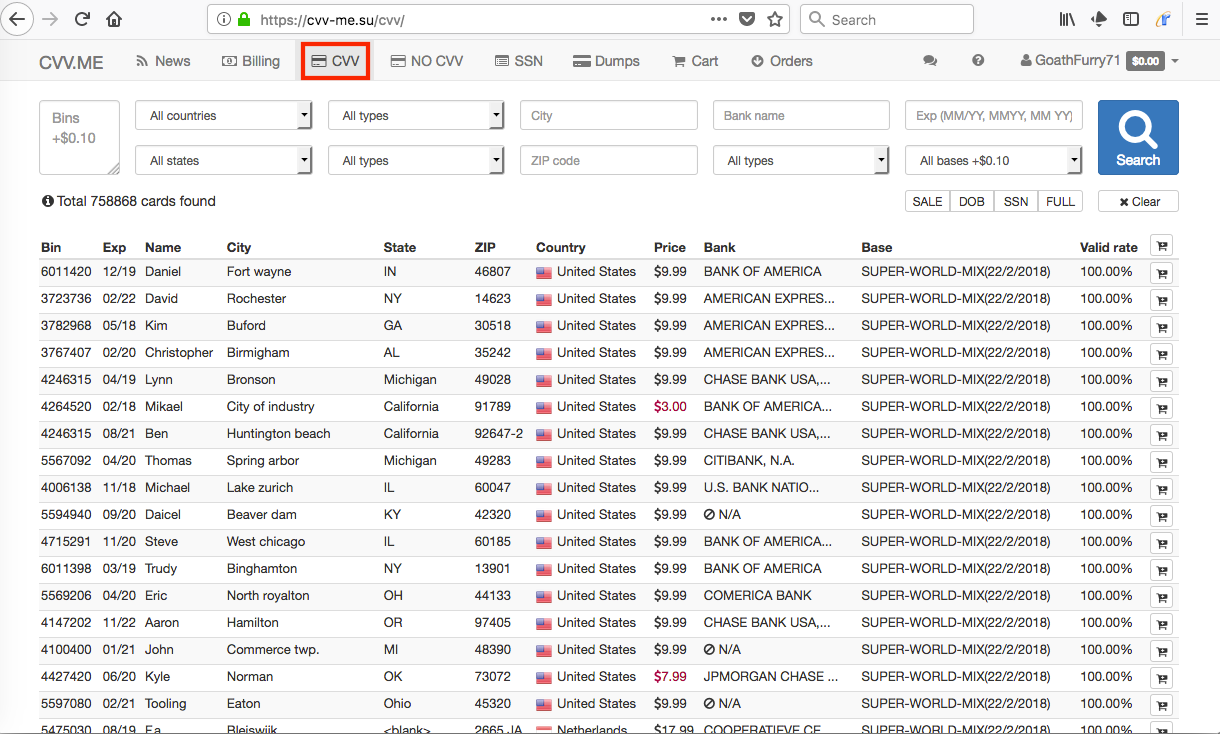
Task: Reload the page with the refresh icon
Action: [83, 19]
